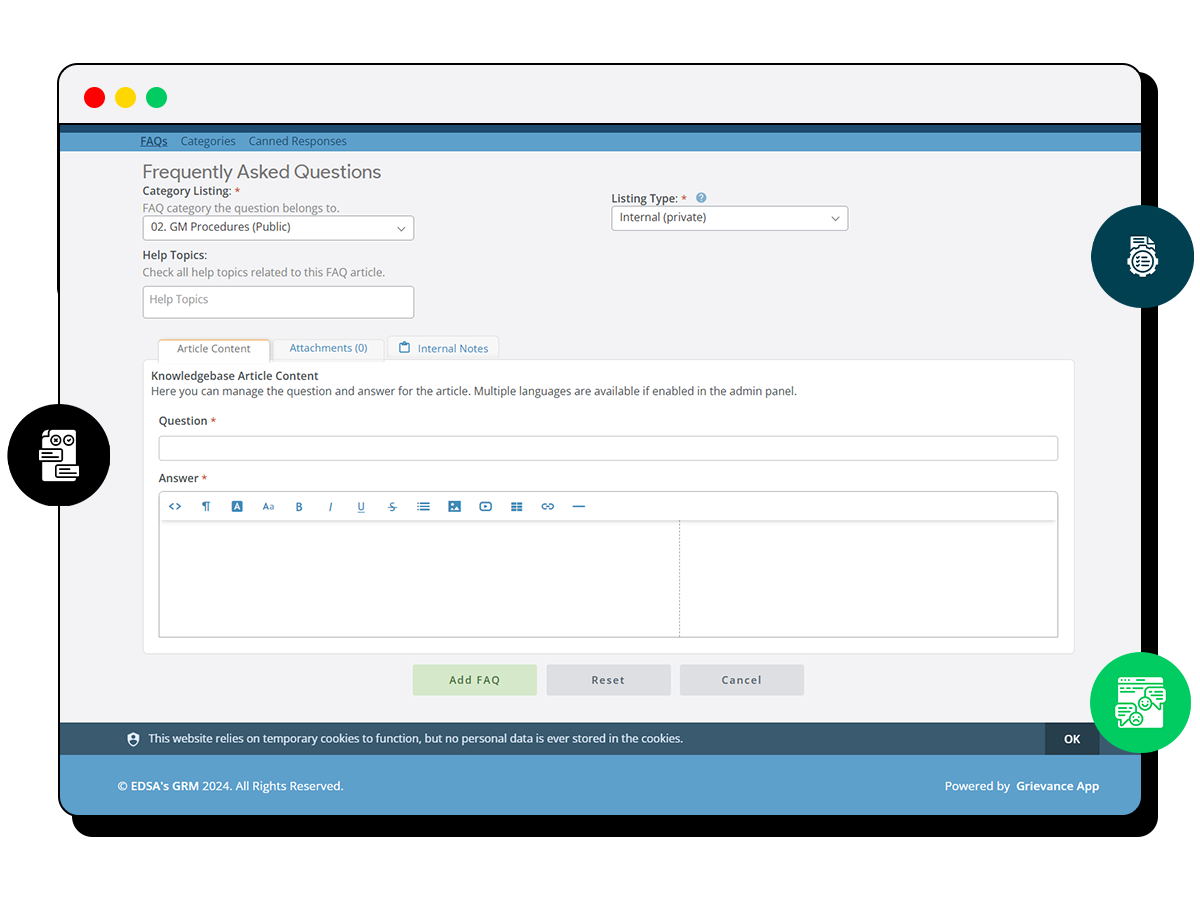Viewport: 1200px width, 900px height.
Task: Open the Listing Type dropdown
Action: (x=729, y=217)
